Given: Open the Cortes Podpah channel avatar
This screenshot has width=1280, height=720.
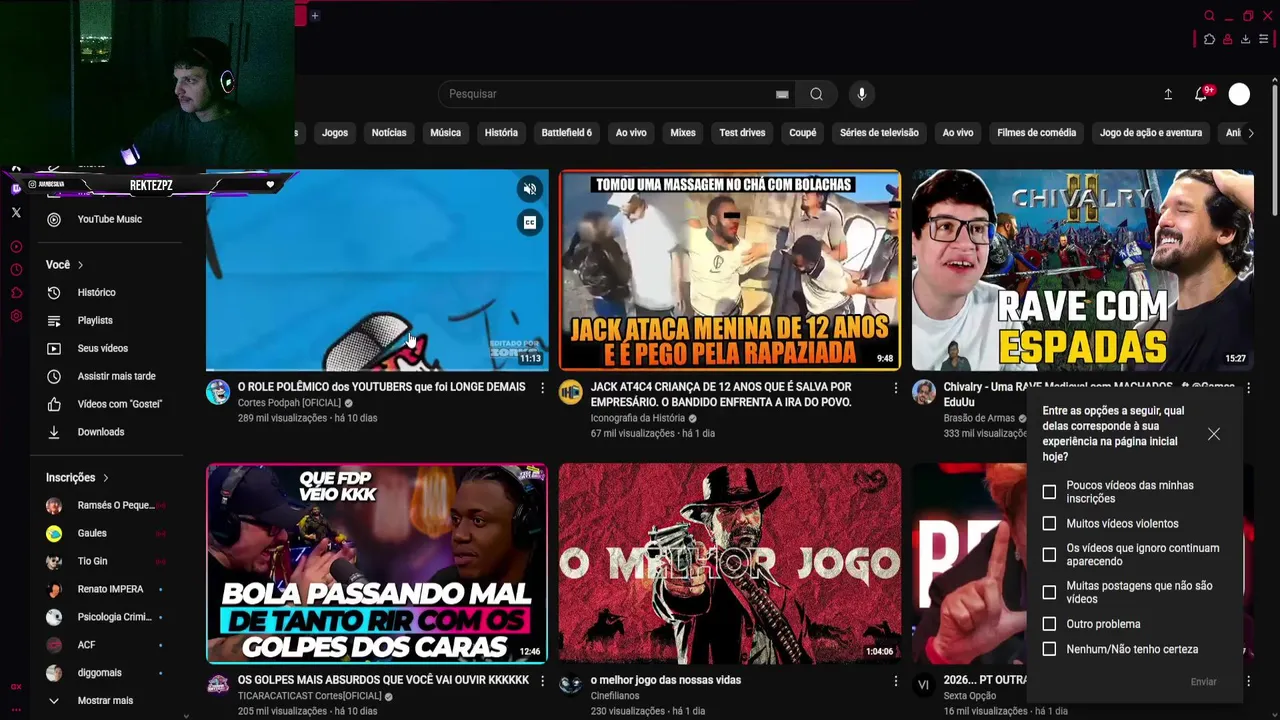Looking at the screenshot, I should (218, 392).
